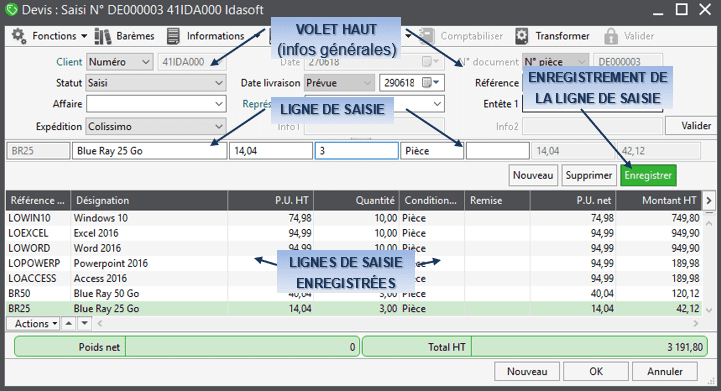721x391 pixels.
Task: Click the Pièce conditionnement entry field
Action: coord(432,151)
